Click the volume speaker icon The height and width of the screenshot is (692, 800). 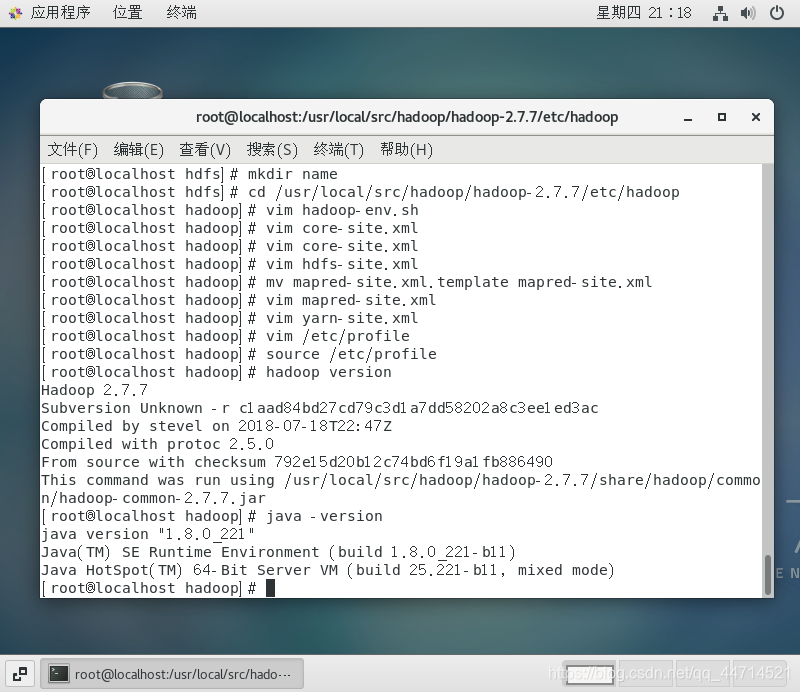click(x=748, y=13)
